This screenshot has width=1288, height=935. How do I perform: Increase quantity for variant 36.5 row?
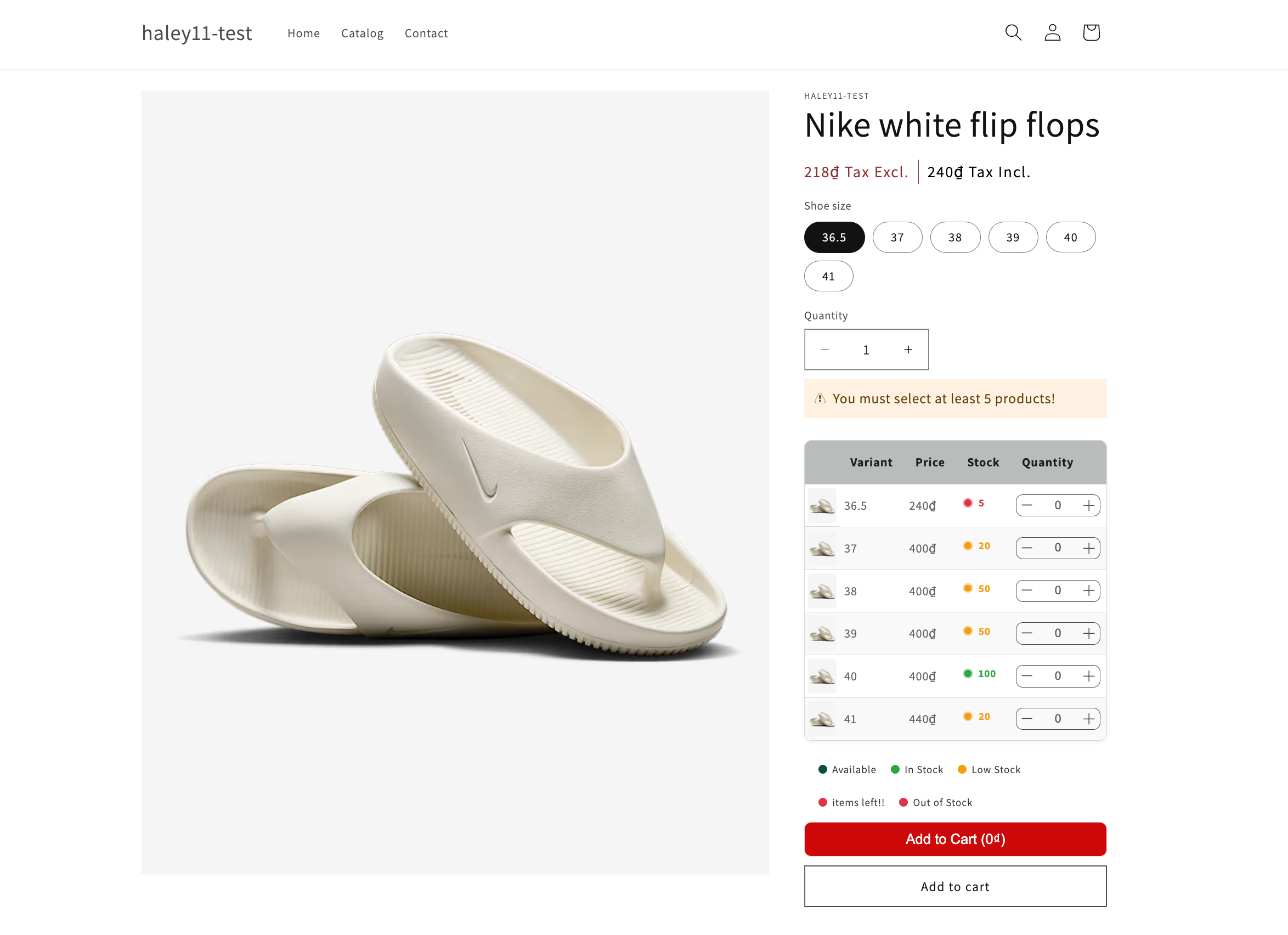point(1088,505)
